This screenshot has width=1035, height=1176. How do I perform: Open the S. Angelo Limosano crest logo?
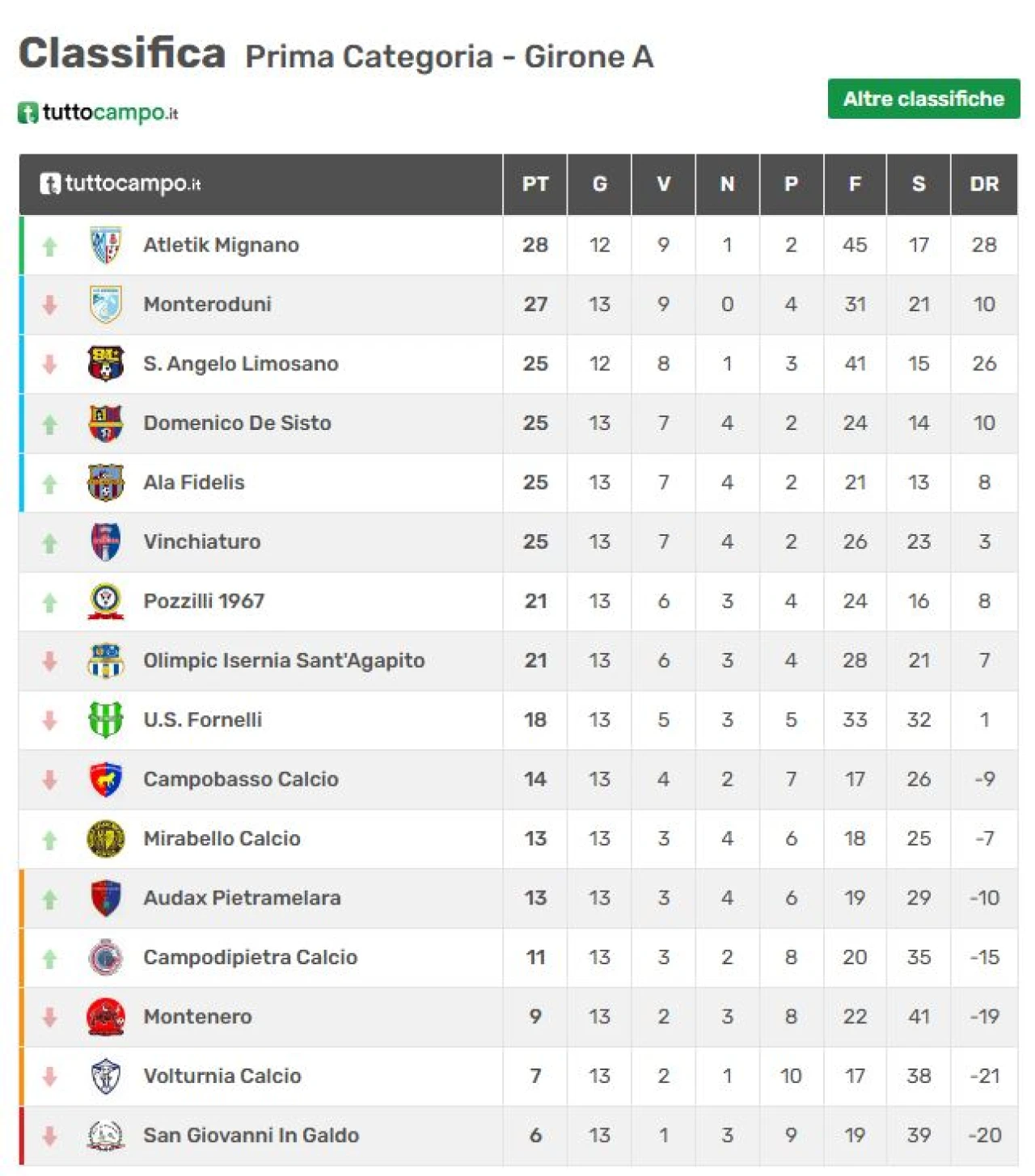click(106, 364)
